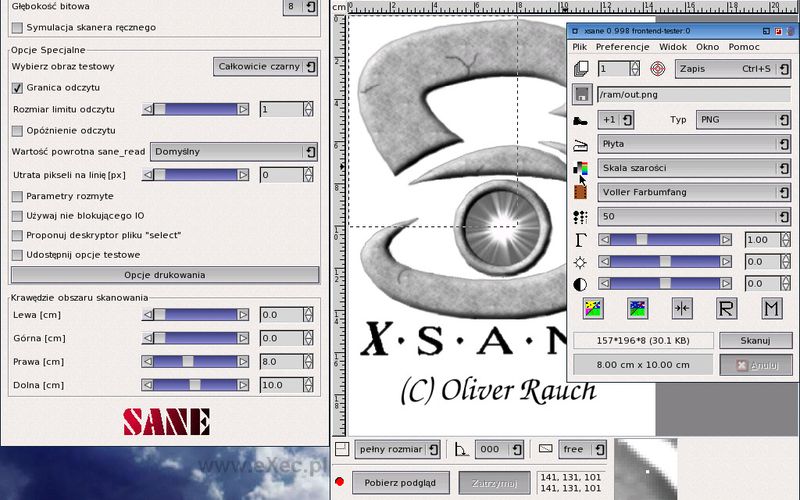Click the brightness slider track
800x500 pixels.
tap(665, 262)
